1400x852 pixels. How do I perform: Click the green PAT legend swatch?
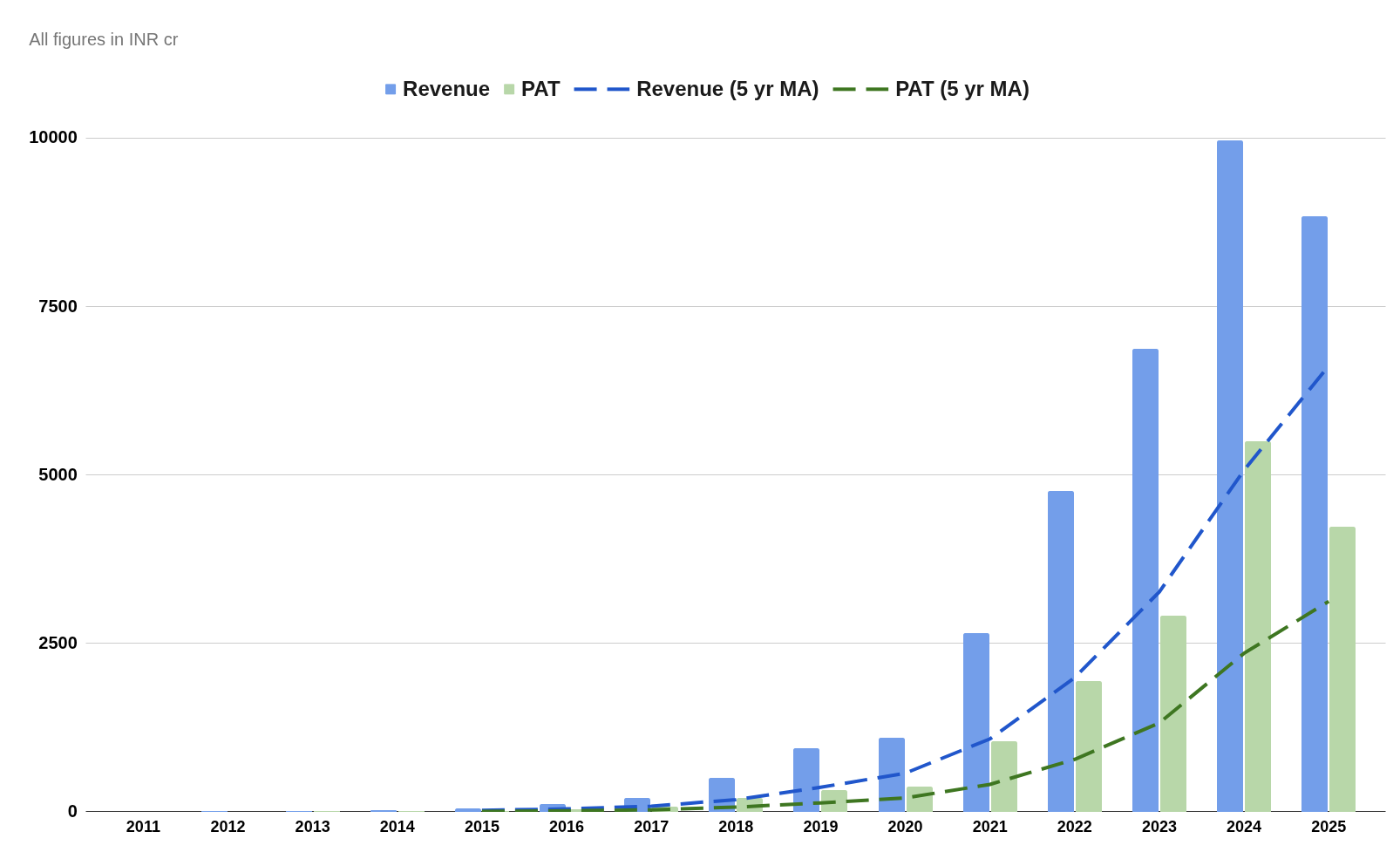[509, 89]
